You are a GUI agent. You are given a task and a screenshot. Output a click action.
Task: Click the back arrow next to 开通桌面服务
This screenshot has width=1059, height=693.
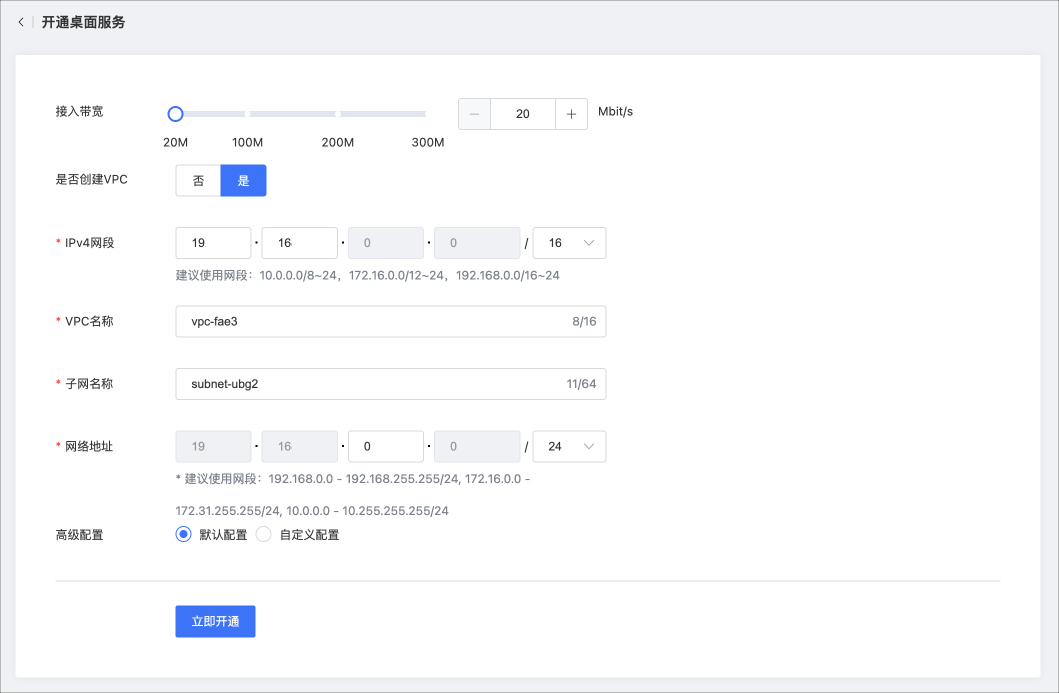(21, 20)
